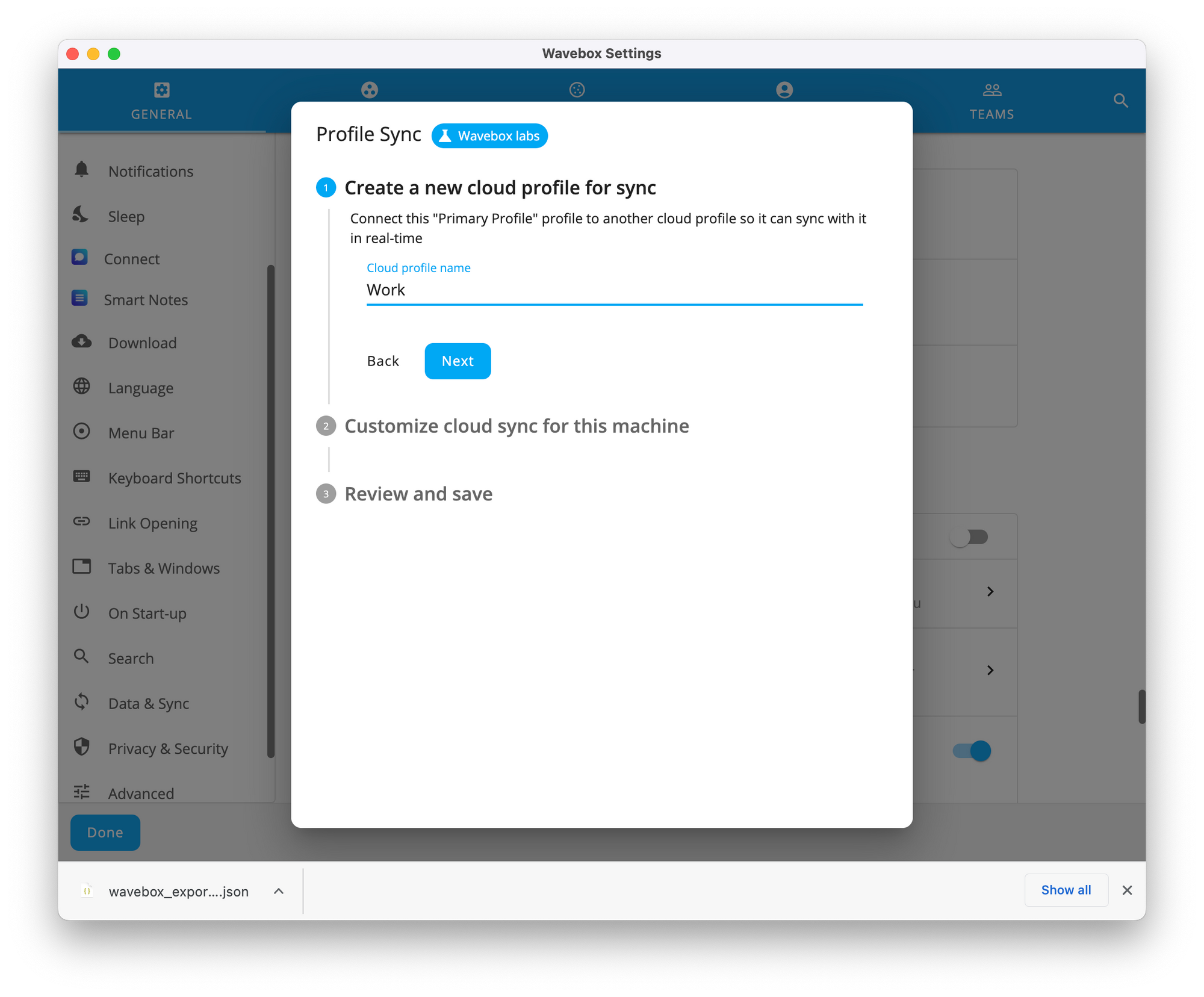Viewport: 1204px width, 997px height.
Task: Select the Privacy & Security shield icon
Action: tap(82, 747)
